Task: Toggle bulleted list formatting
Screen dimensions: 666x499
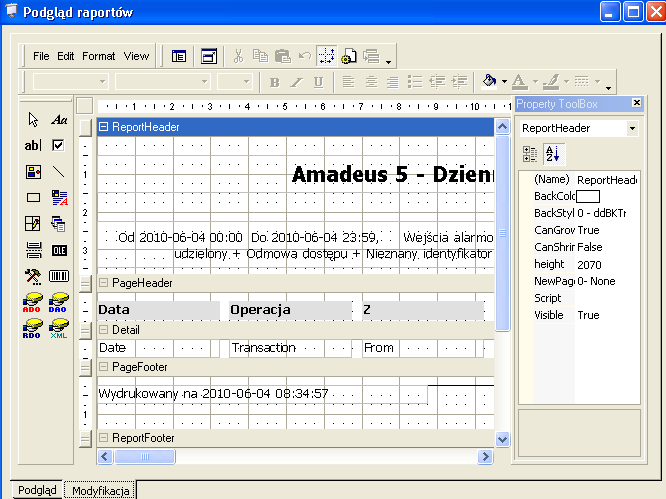Action: coord(415,82)
